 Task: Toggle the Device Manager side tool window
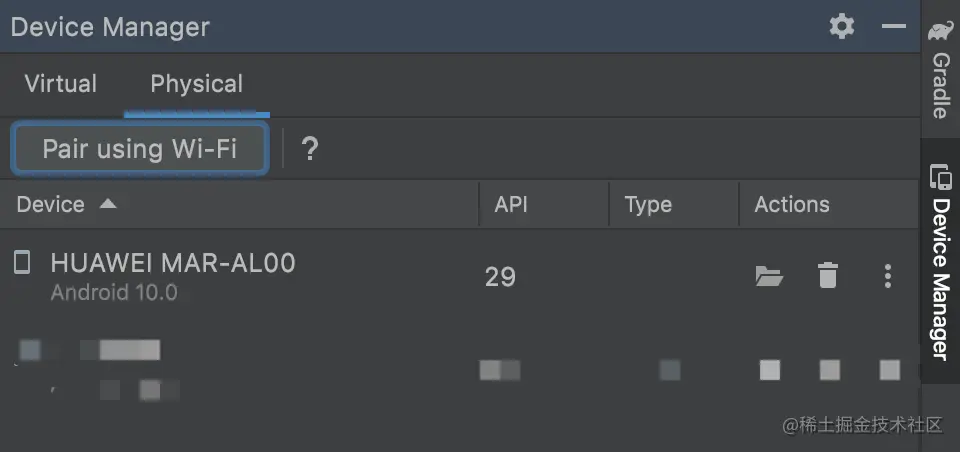tap(940, 261)
